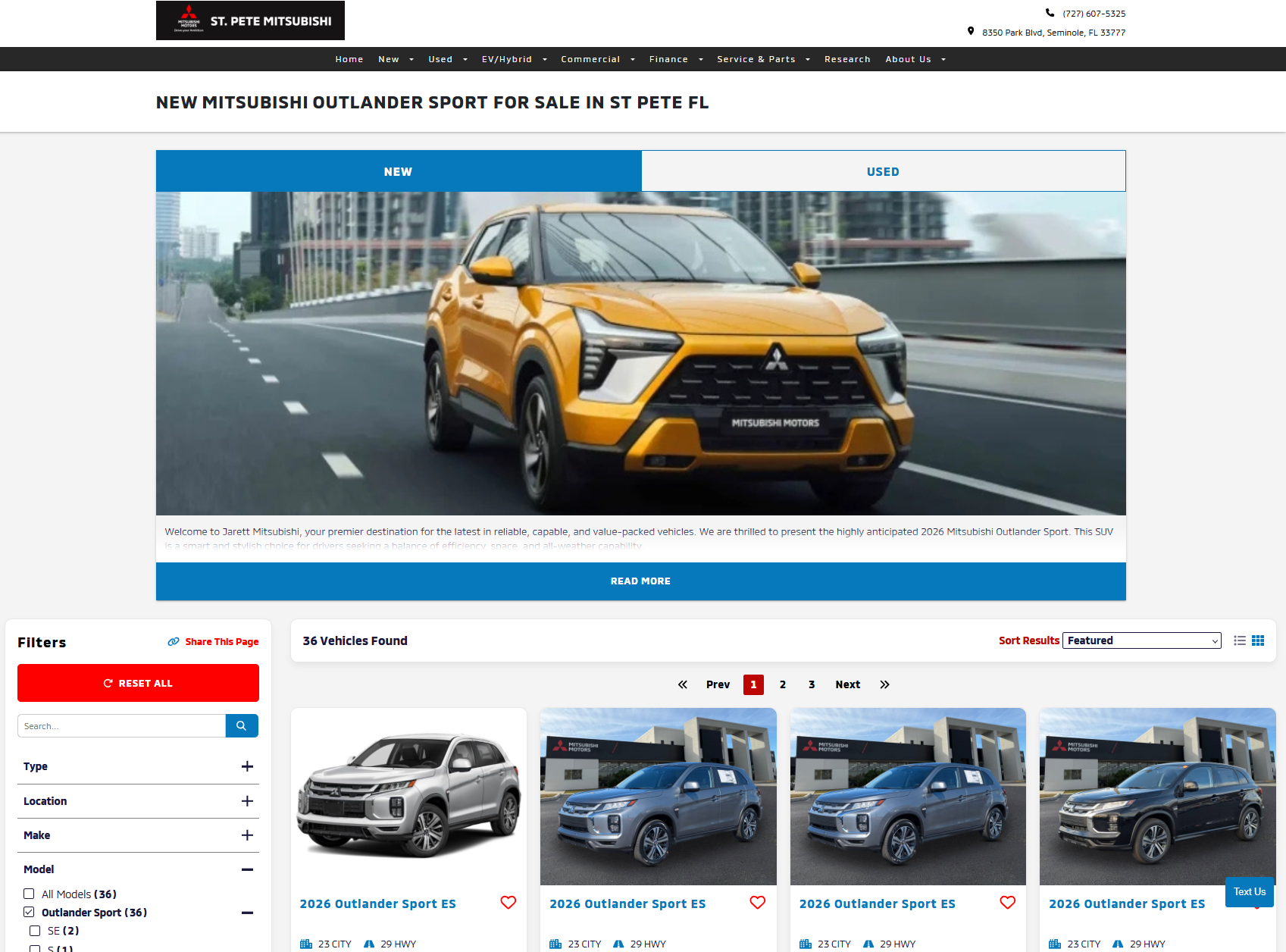Image resolution: width=1286 pixels, height=952 pixels.
Task: Go to the Home page
Action: (349, 59)
